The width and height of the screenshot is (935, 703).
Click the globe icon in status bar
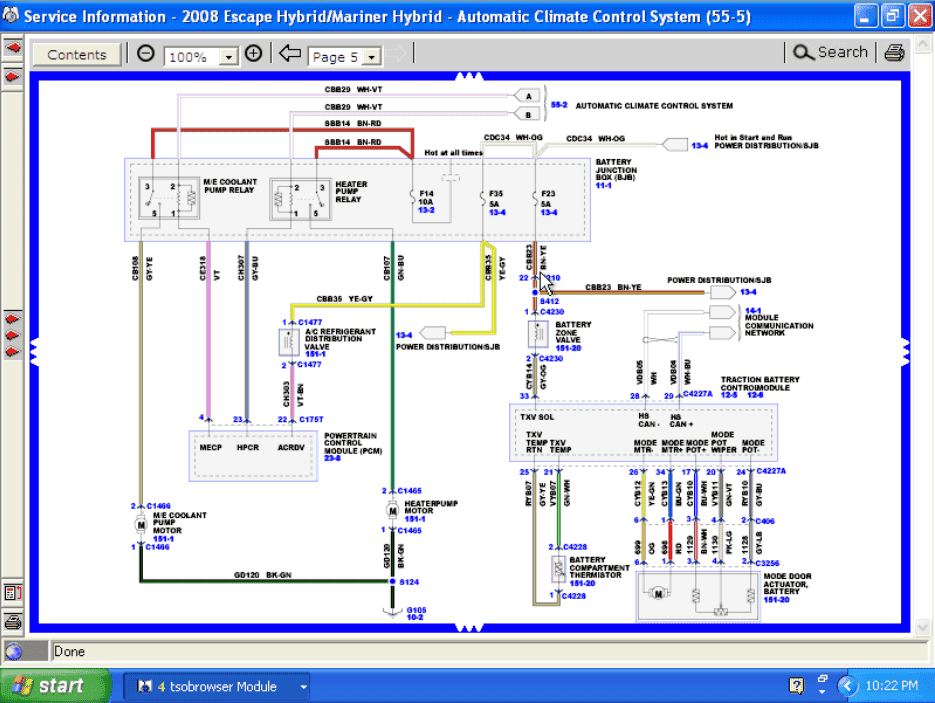point(14,652)
